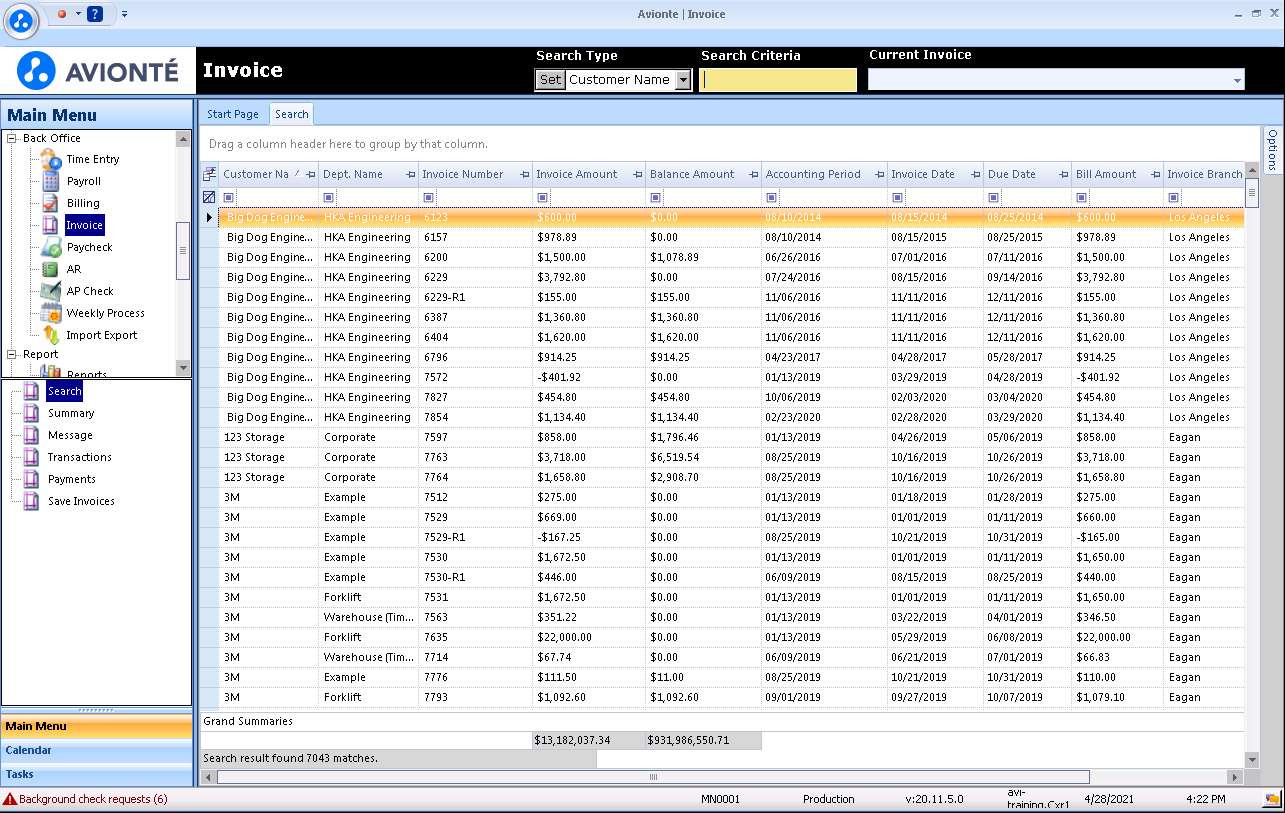Click the blue help question mark icon
This screenshot has height=813, width=1285.
[95, 14]
